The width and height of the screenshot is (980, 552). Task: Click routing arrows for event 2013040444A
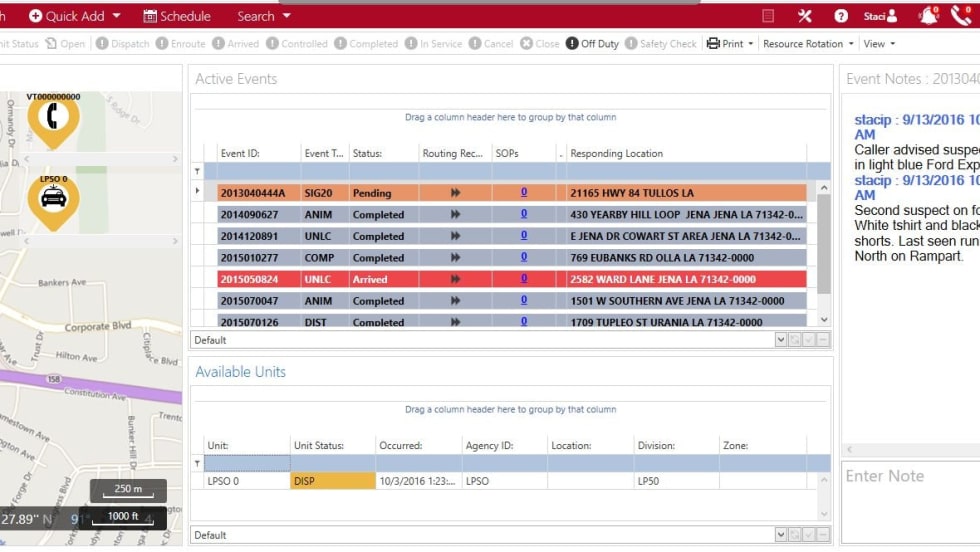[x=456, y=193]
